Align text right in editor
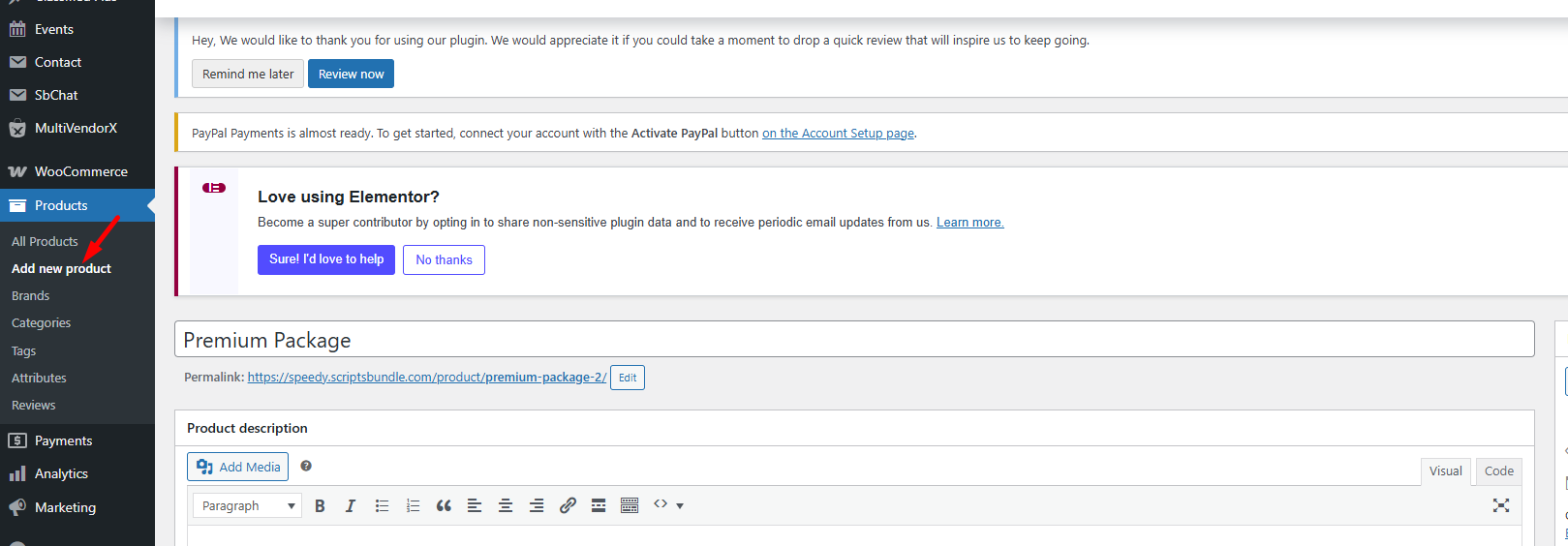The width and height of the screenshot is (1568, 546). (537, 505)
